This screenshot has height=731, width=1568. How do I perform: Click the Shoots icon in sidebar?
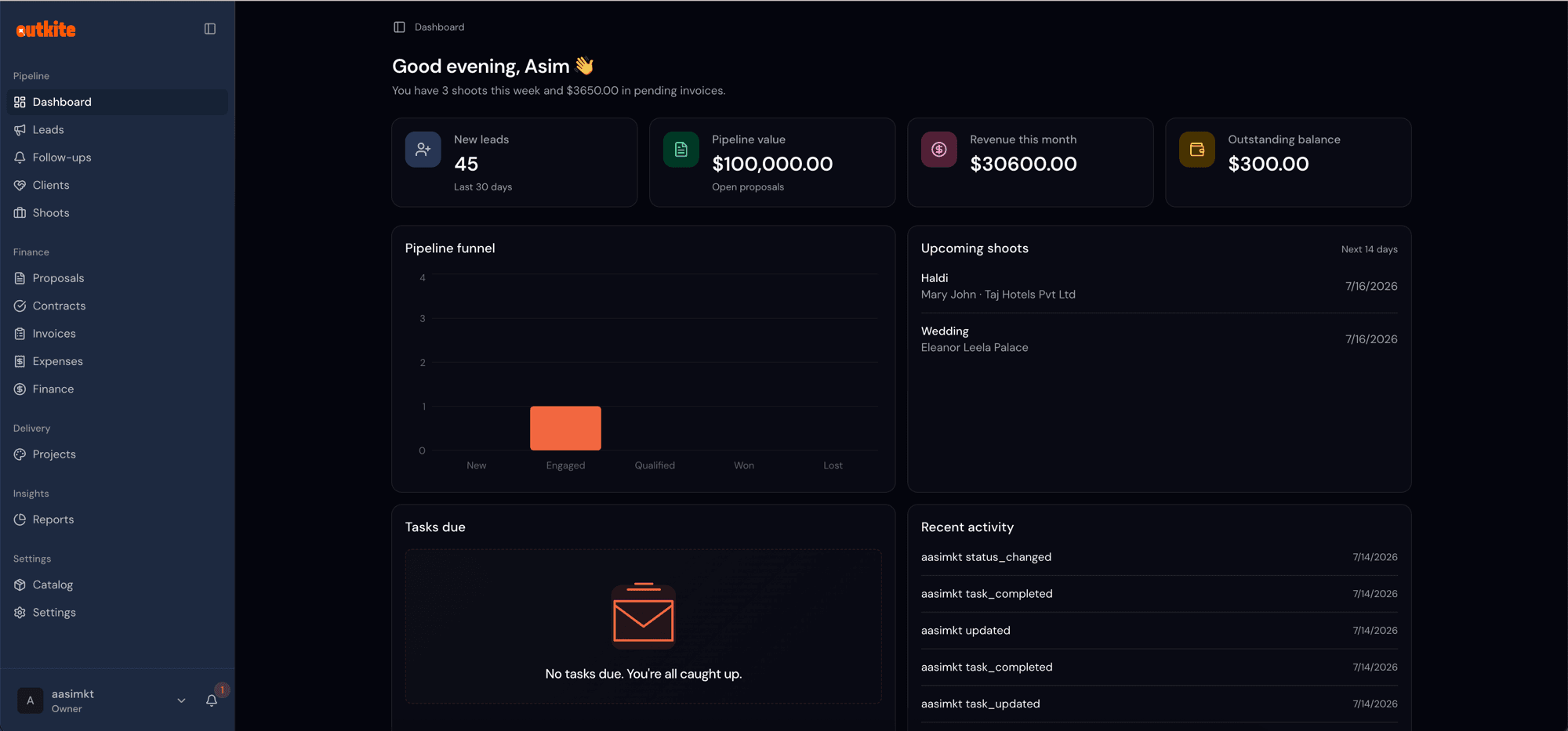click(x=20, y=213)
